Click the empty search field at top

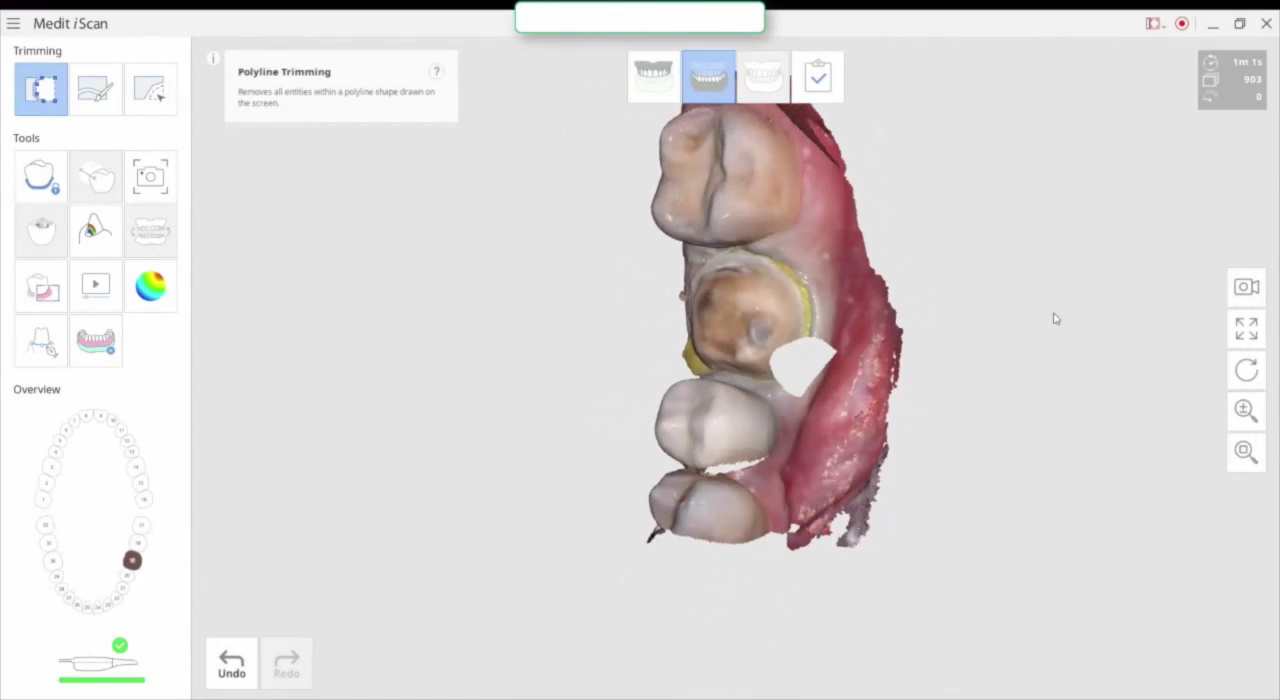point(640,17)
